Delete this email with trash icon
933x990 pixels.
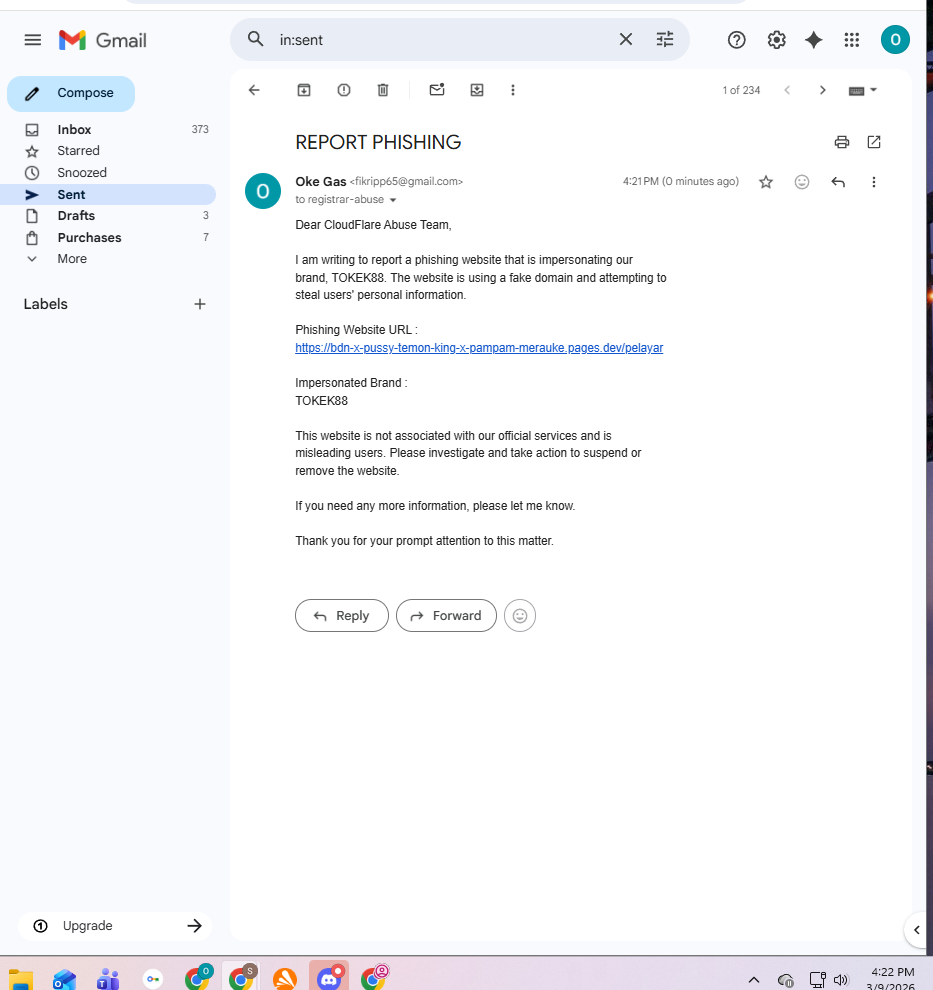(383, 90)
